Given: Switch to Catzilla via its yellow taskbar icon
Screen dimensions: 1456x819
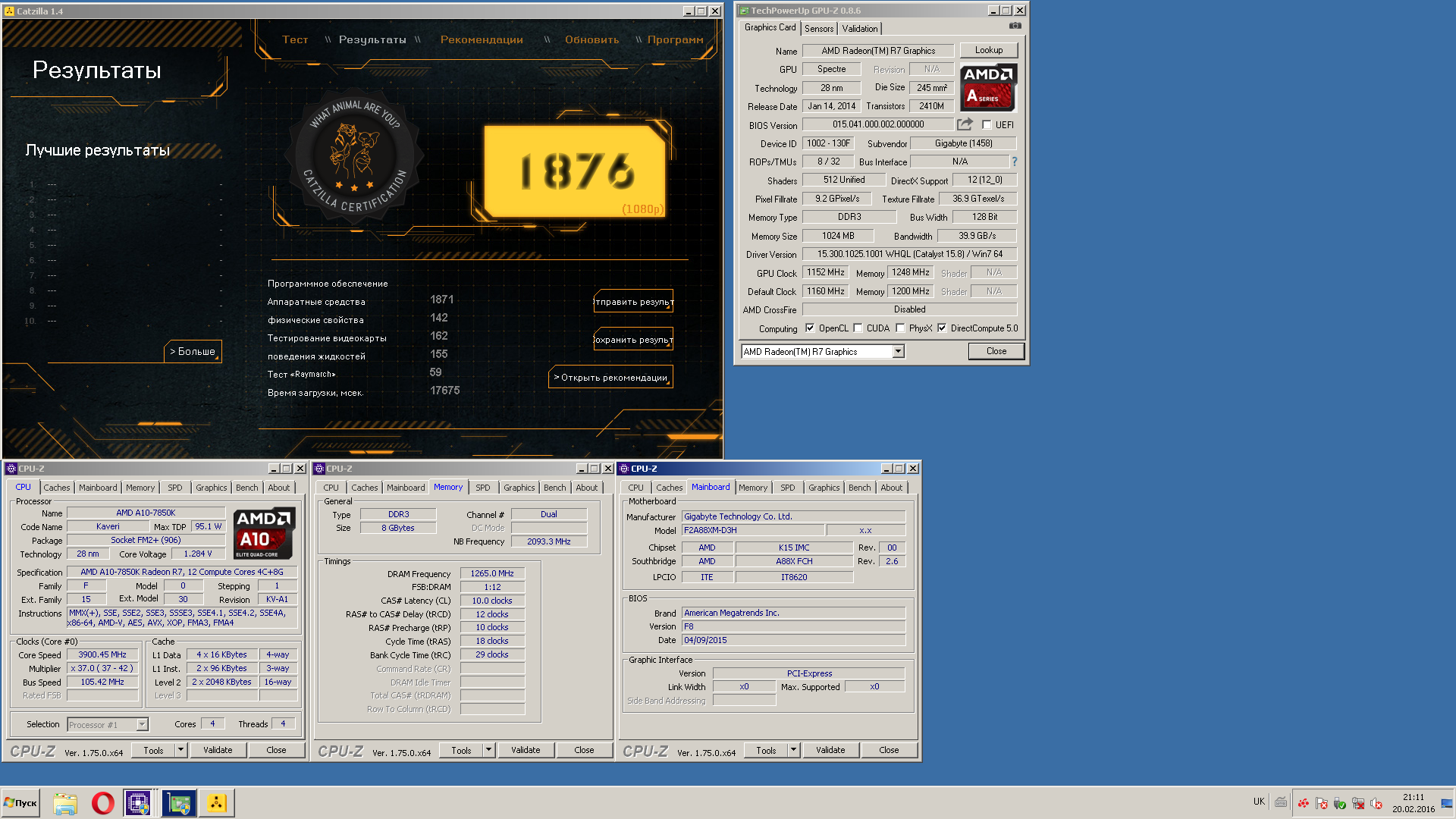Looking at the screenshot, I should pyautogui.click(x=217, y=803).
